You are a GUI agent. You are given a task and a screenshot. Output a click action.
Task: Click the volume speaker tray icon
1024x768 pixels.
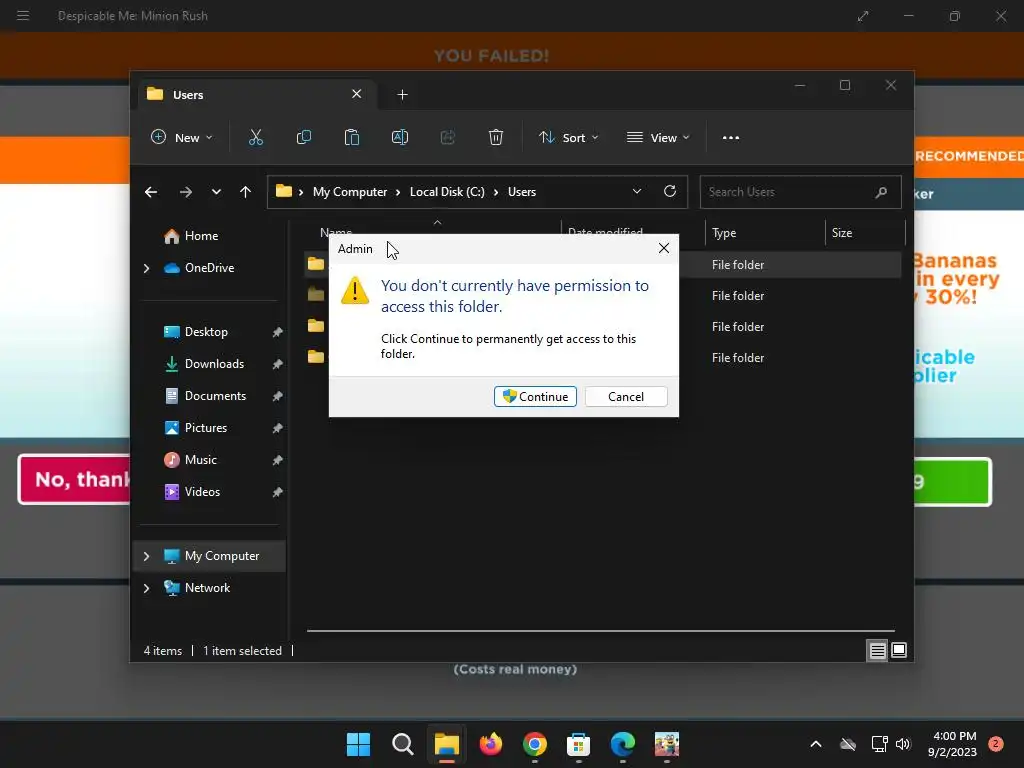point(903,744)
